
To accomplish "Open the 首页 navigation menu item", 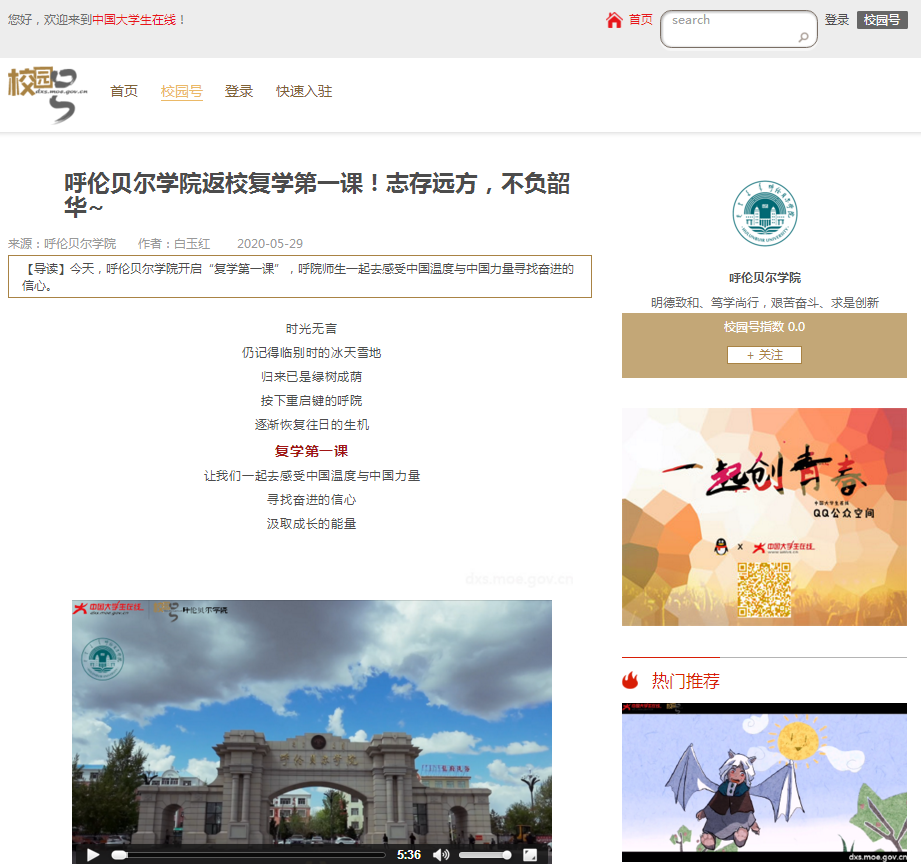I will (124, 91).
